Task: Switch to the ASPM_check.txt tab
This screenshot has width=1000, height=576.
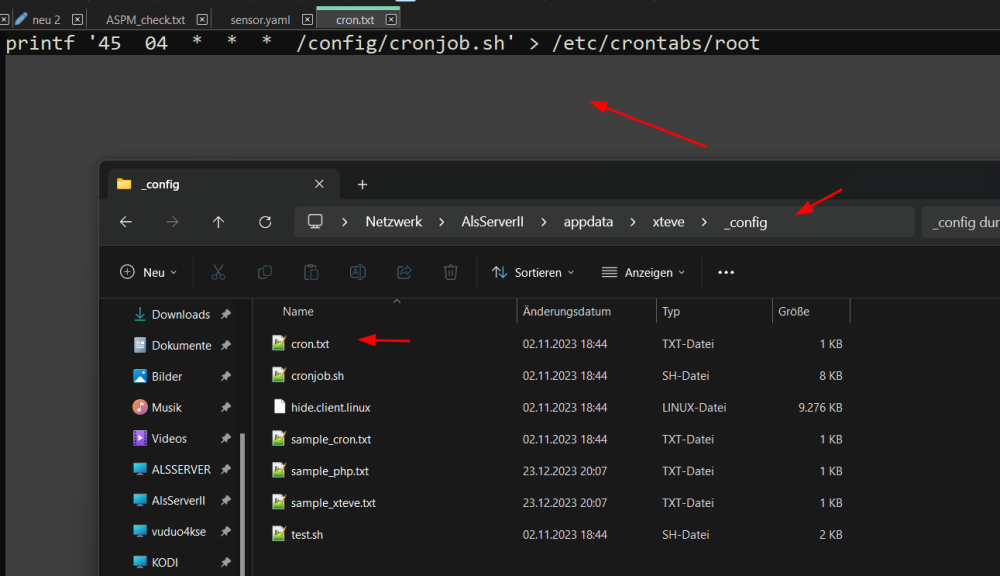Action: pyautogui.click(x=145, y=20)
